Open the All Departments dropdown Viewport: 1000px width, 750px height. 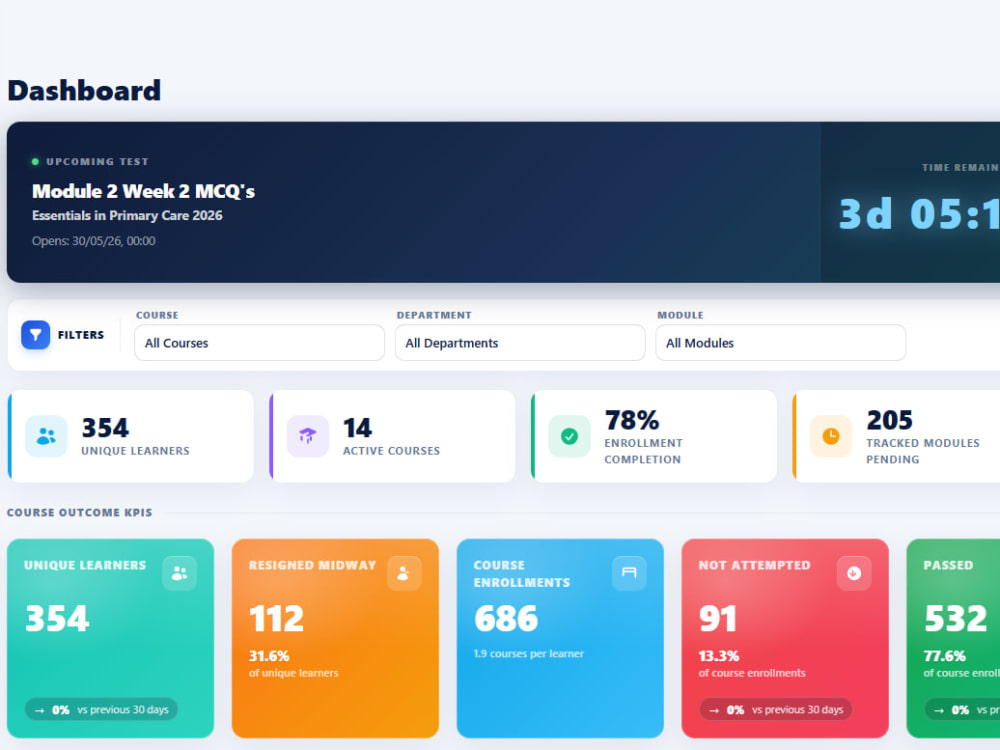tap(520, 342)
